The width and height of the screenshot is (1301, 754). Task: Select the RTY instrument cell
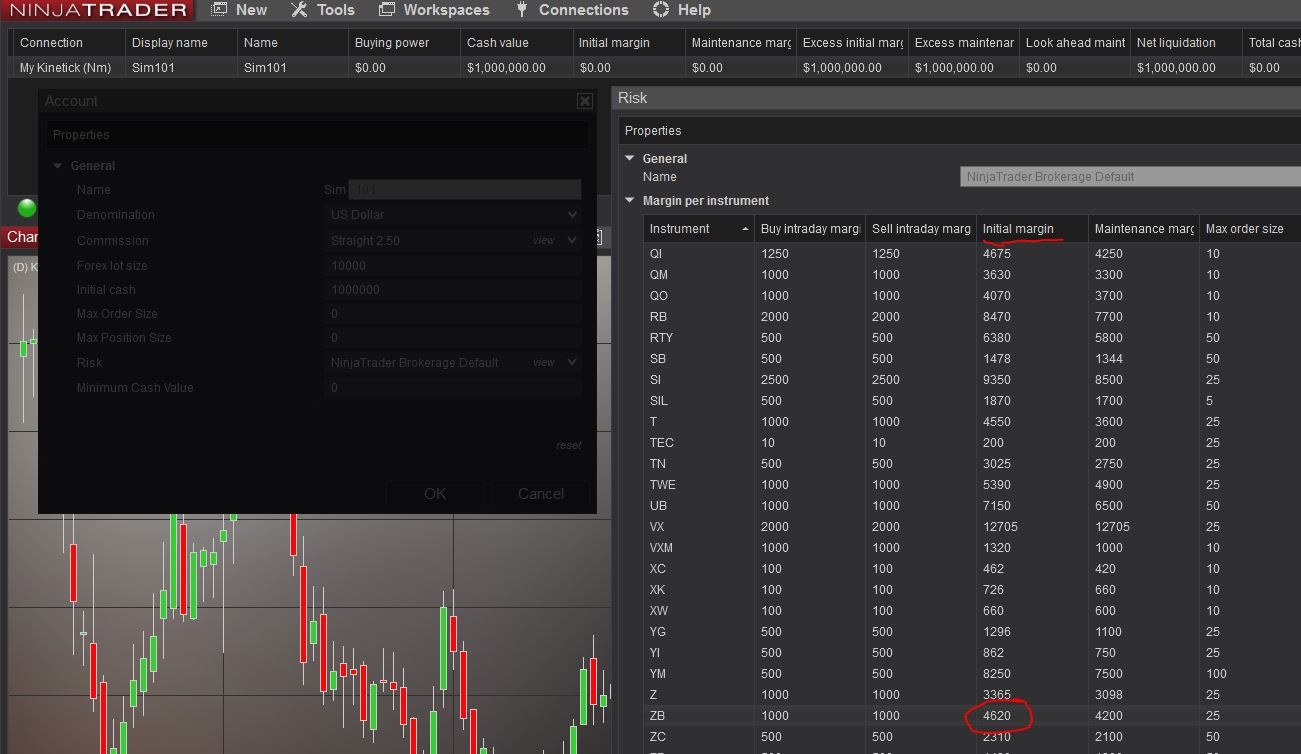pos(699,338)
